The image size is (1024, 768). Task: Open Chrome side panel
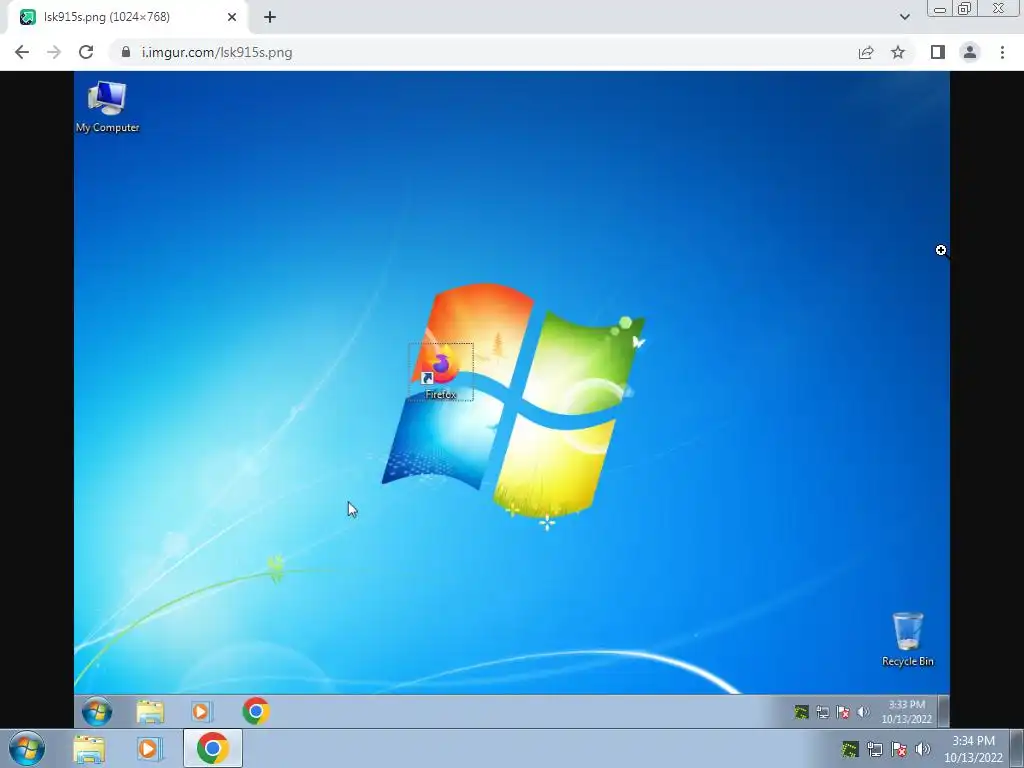pyautogui.click(x=938, y=52)
